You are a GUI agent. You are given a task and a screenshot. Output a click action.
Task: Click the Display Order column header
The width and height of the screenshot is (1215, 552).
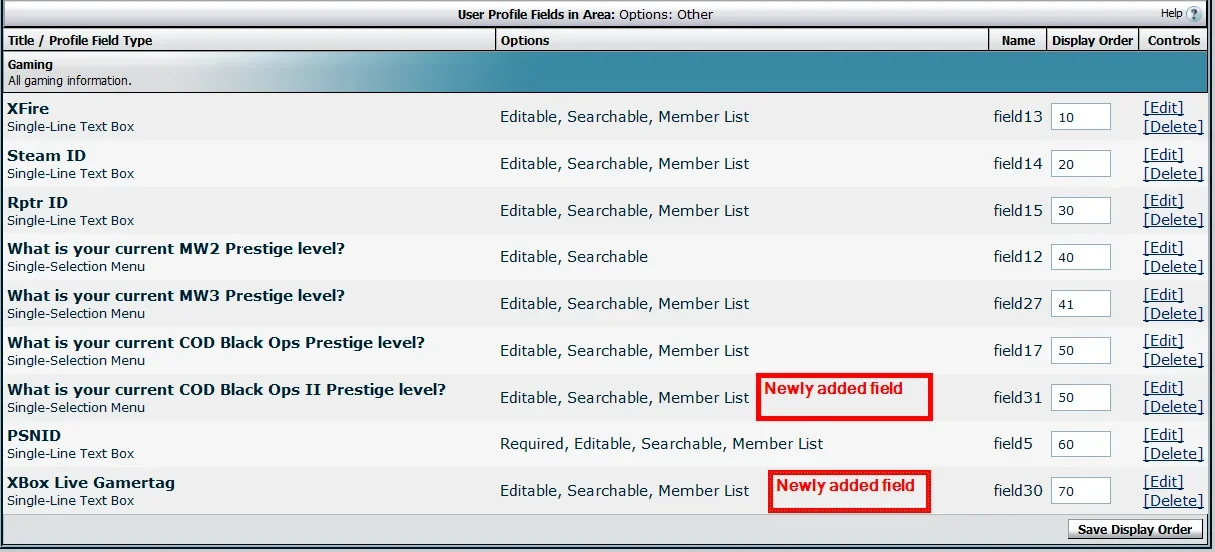1093,41
